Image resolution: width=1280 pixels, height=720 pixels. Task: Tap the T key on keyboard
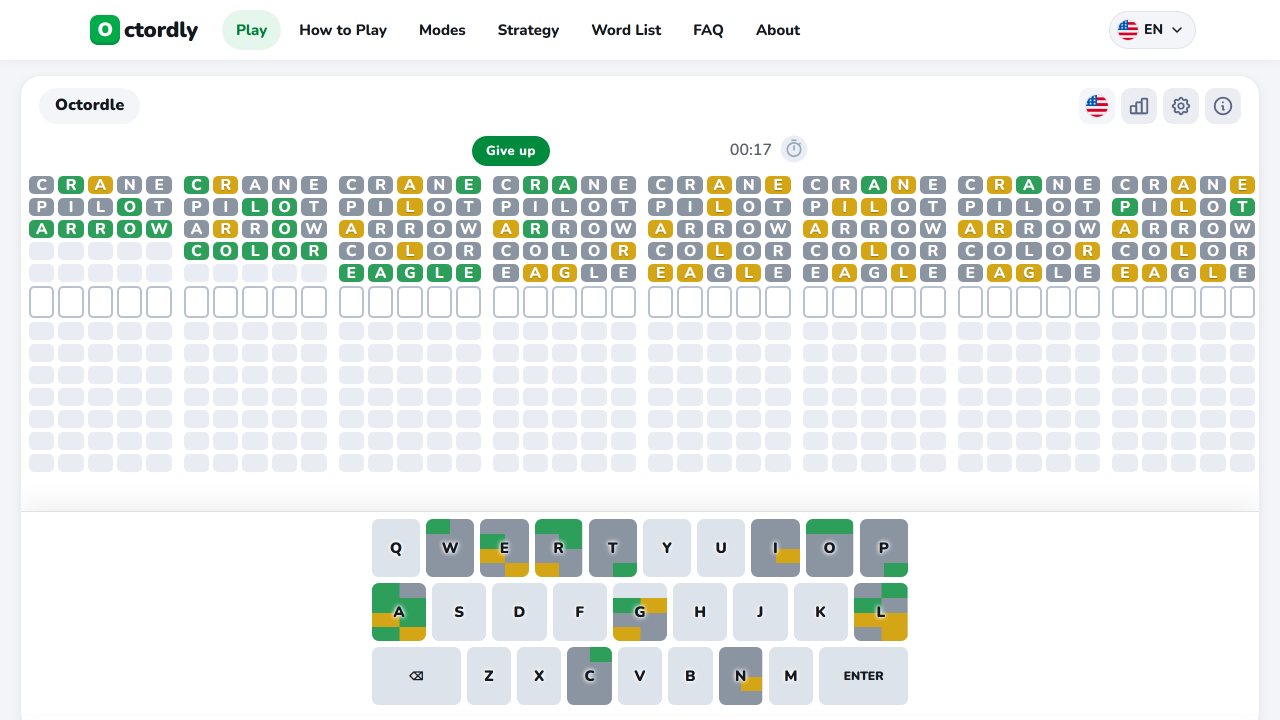click(x=613, y=548)
